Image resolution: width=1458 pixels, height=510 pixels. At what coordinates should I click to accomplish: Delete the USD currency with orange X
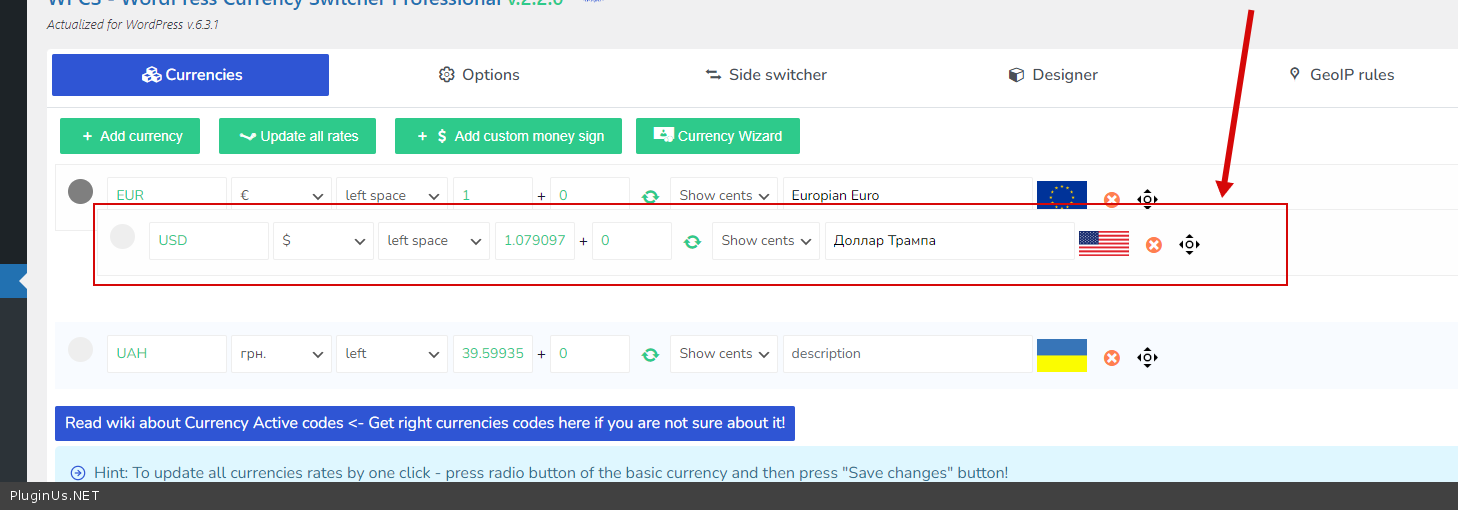point(1154,245)
